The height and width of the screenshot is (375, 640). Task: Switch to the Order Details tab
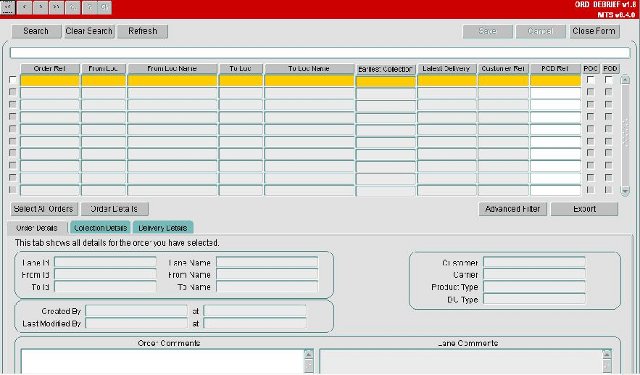[37, 228]
